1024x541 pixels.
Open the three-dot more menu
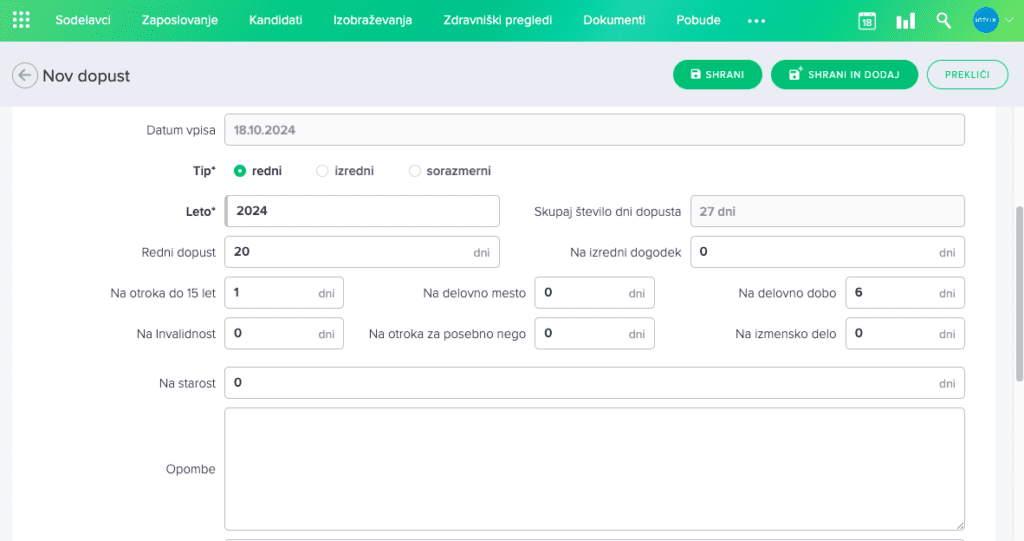(756, 21)
